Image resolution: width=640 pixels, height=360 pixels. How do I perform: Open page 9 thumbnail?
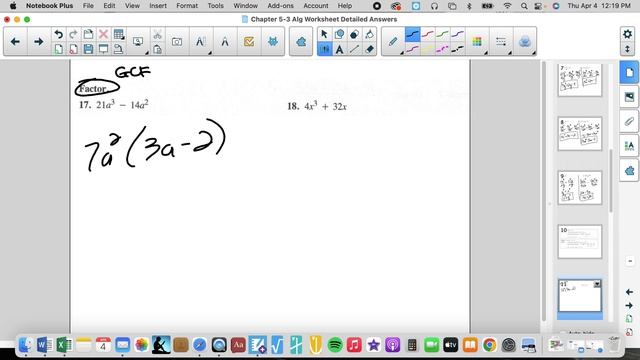580,188
